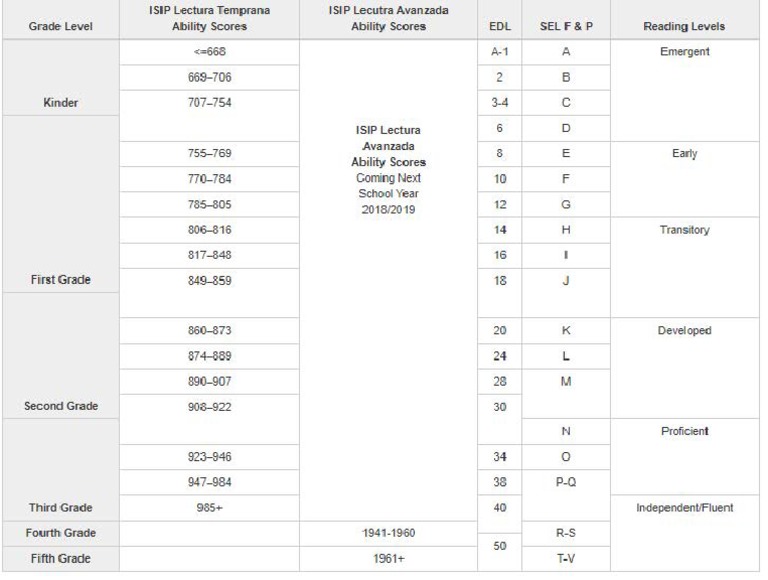Click the 1941-1960 Avanzada score cell

389,533
